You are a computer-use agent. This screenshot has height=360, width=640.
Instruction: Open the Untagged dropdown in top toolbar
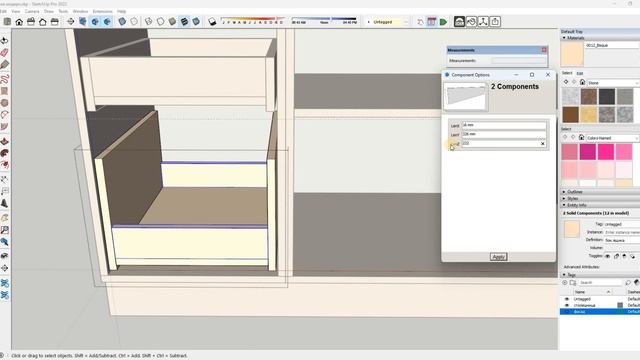point(388,22)
